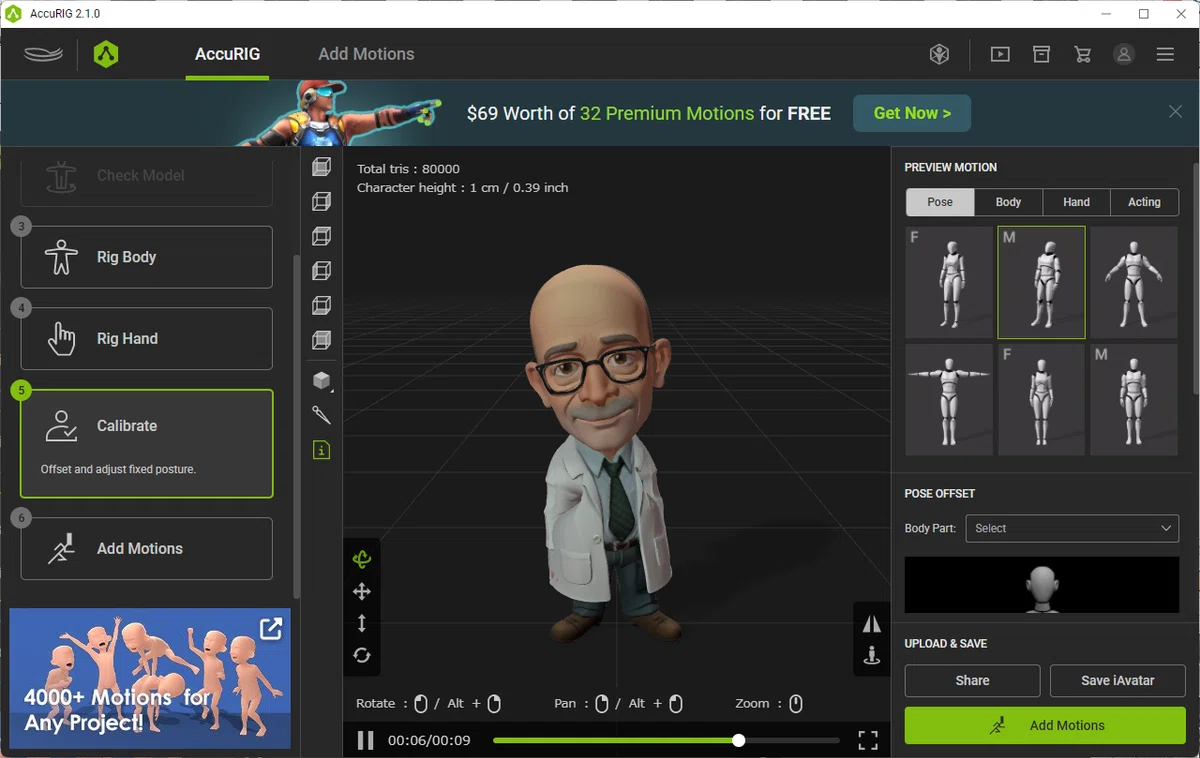Select the Hand preview motion tab
This screenshot has width=1200, height=758.
pyautogui.click(x=1076, y=202)
